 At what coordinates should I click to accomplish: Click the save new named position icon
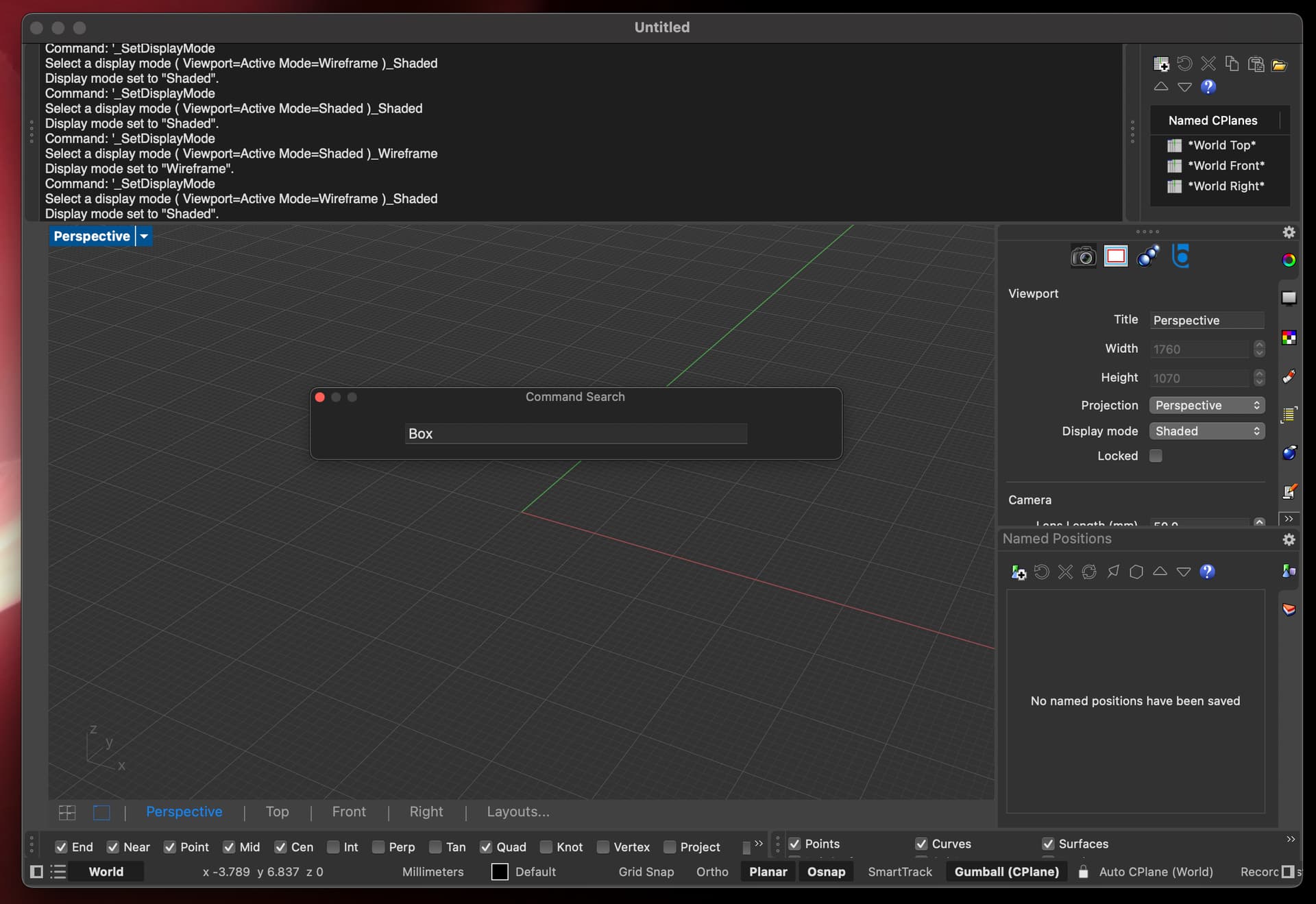click(x=1019, y=572)
